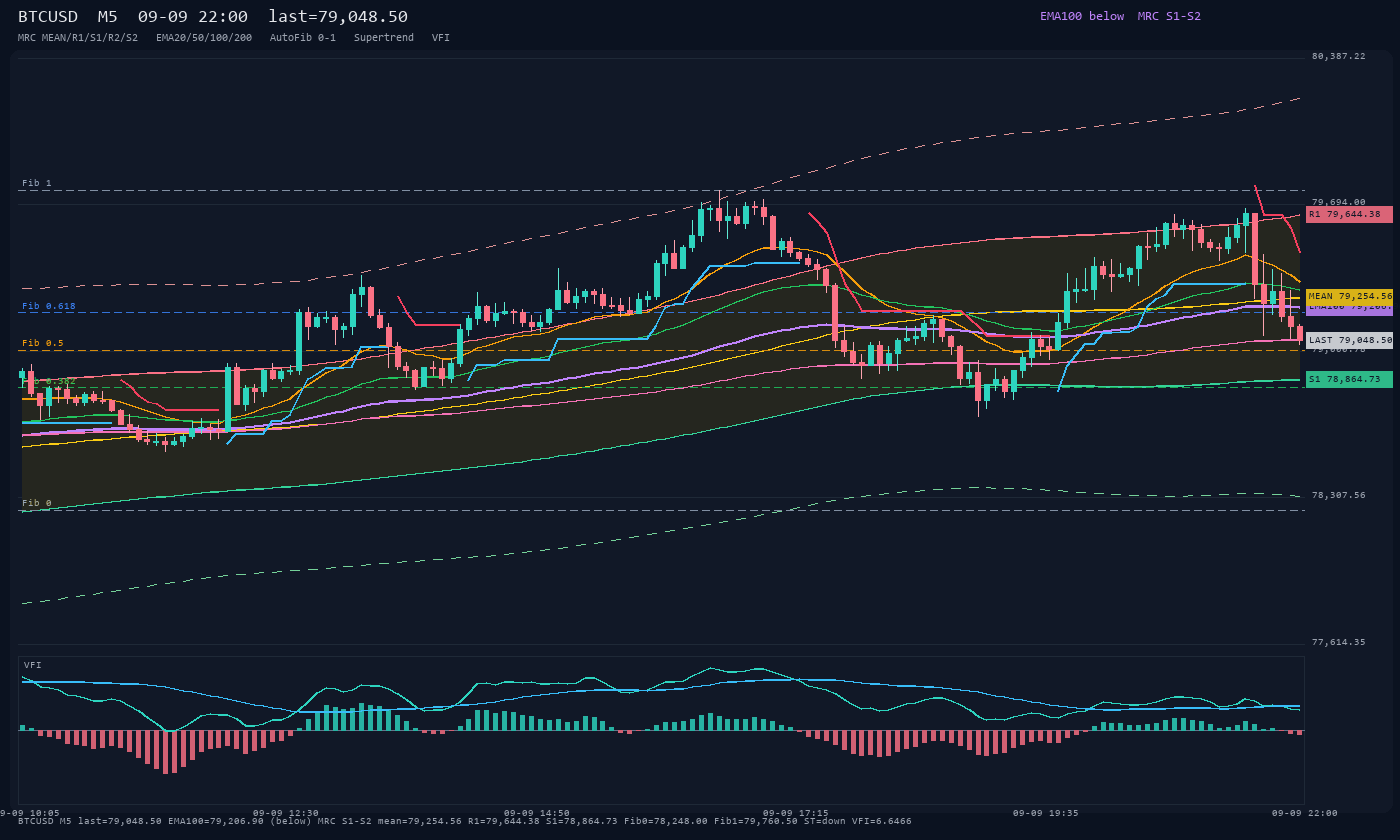The height and width of the screenshot is (840, 1400).
Task: Select the VFI entry in the indicator legend
Action: (441, 38)
